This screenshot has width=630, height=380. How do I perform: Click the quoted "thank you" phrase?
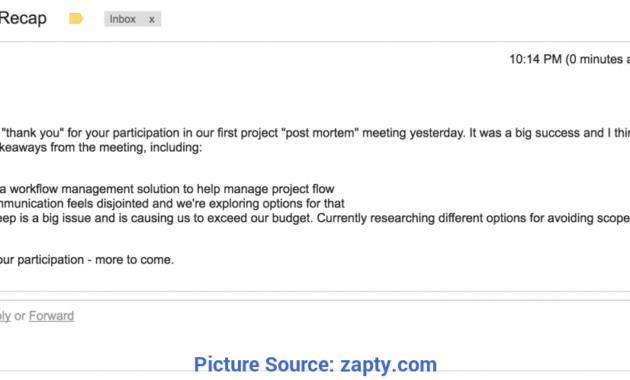tap(31, 133)
